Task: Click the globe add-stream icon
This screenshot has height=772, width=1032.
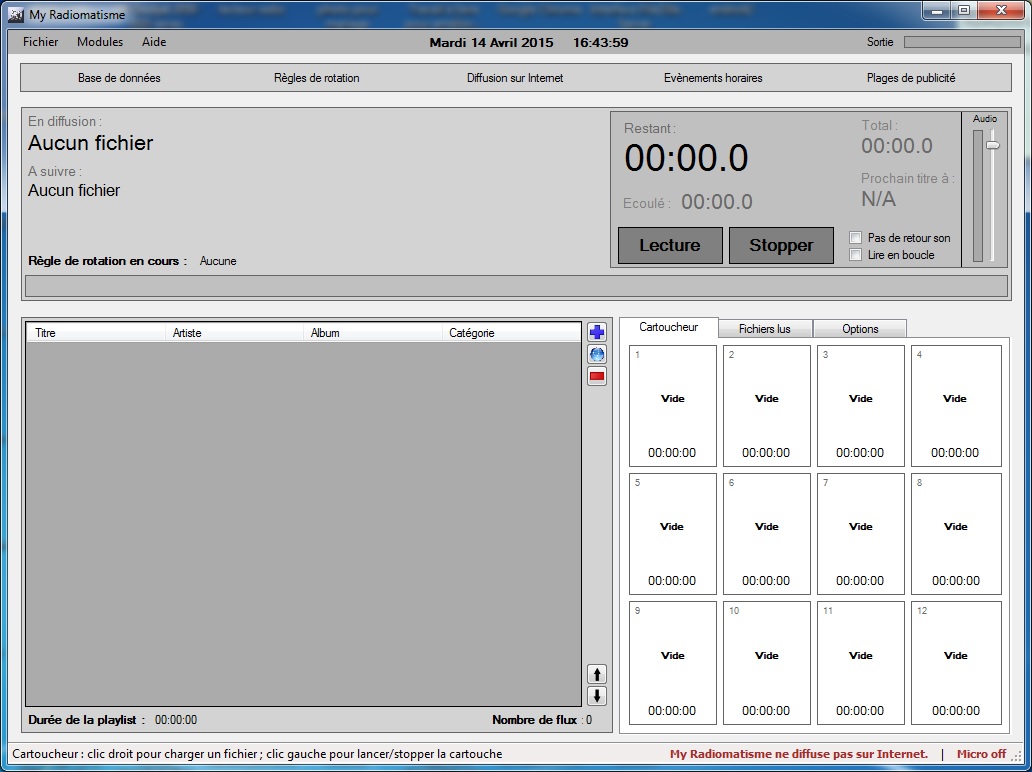Action: 597,354
